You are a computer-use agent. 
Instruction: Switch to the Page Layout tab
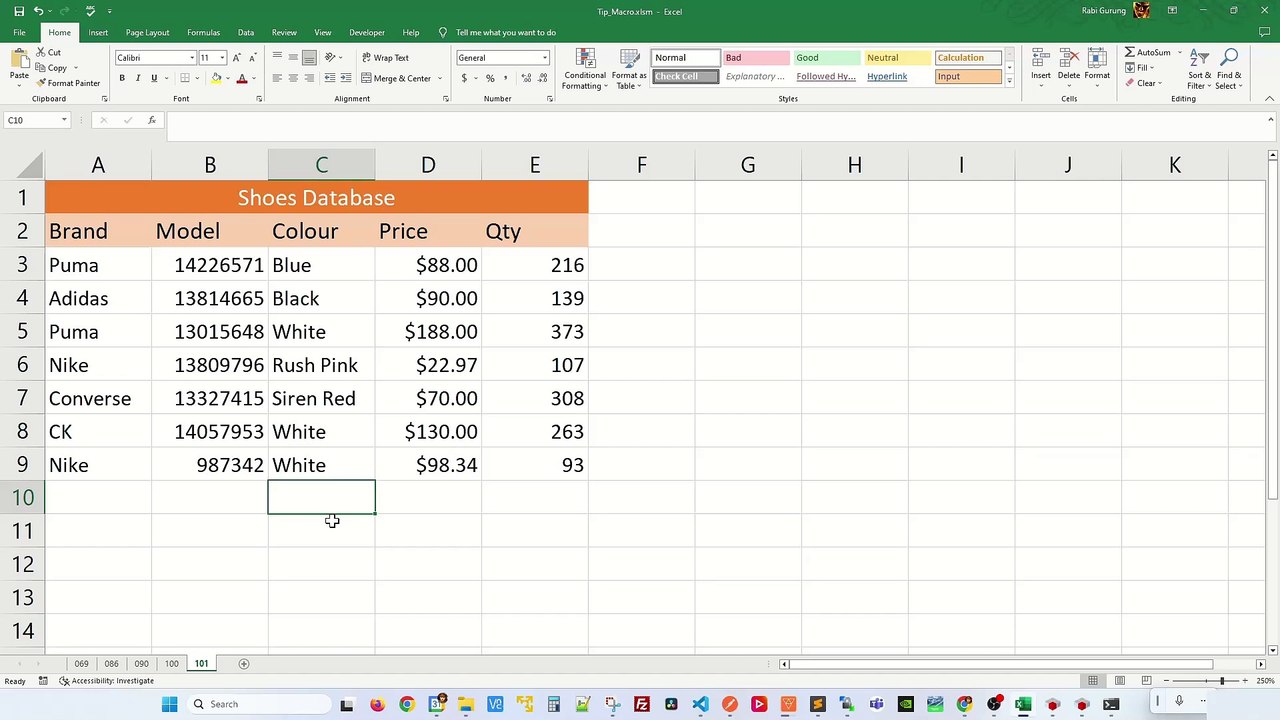[x=147, y=32]
